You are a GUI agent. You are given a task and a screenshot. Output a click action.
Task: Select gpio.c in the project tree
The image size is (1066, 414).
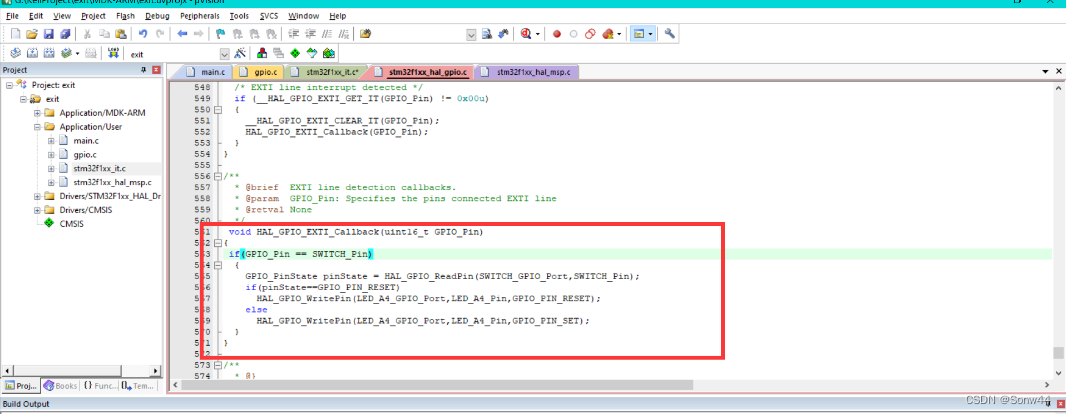click(x=86, y=154)
